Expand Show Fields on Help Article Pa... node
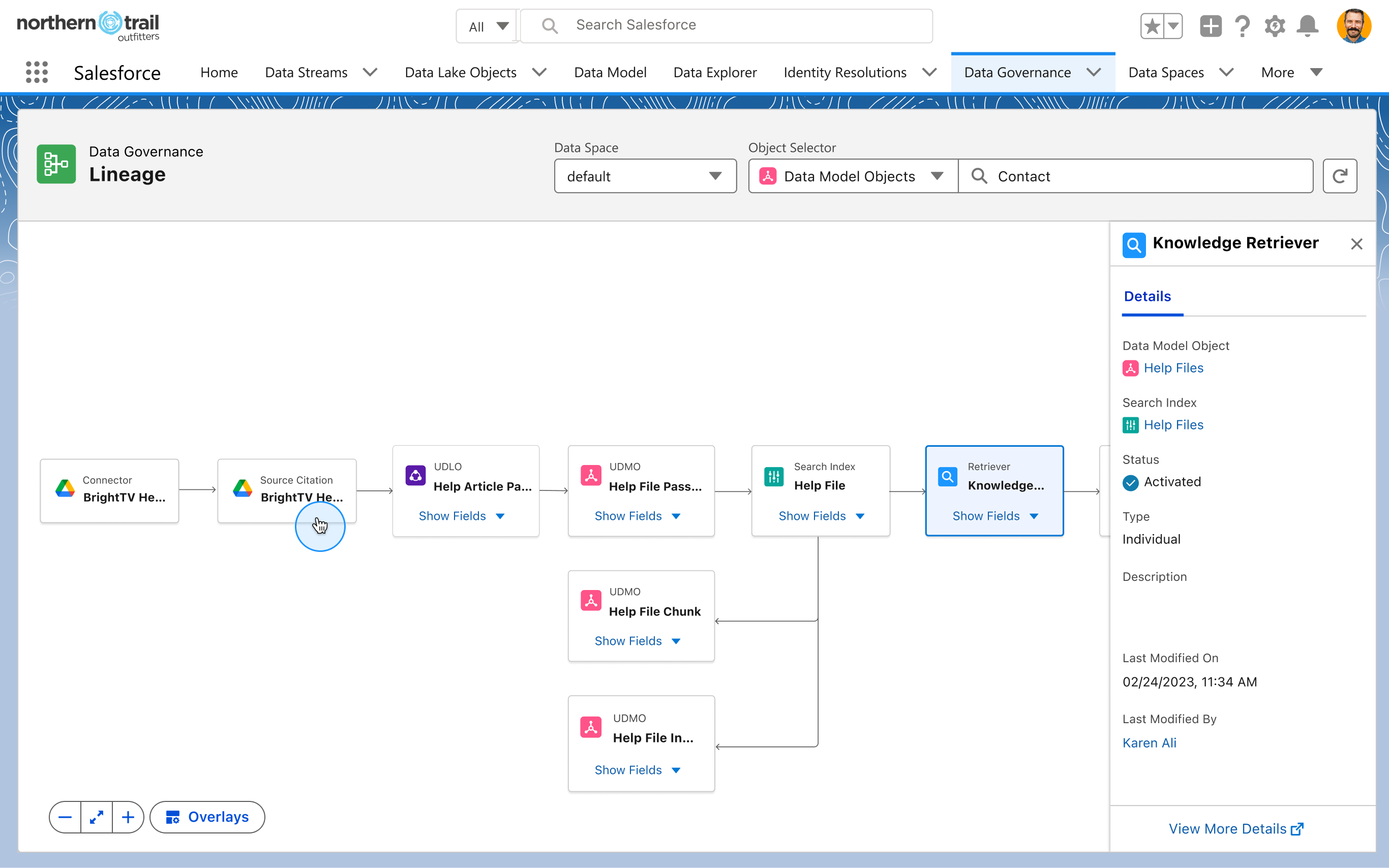 point(461,516)
